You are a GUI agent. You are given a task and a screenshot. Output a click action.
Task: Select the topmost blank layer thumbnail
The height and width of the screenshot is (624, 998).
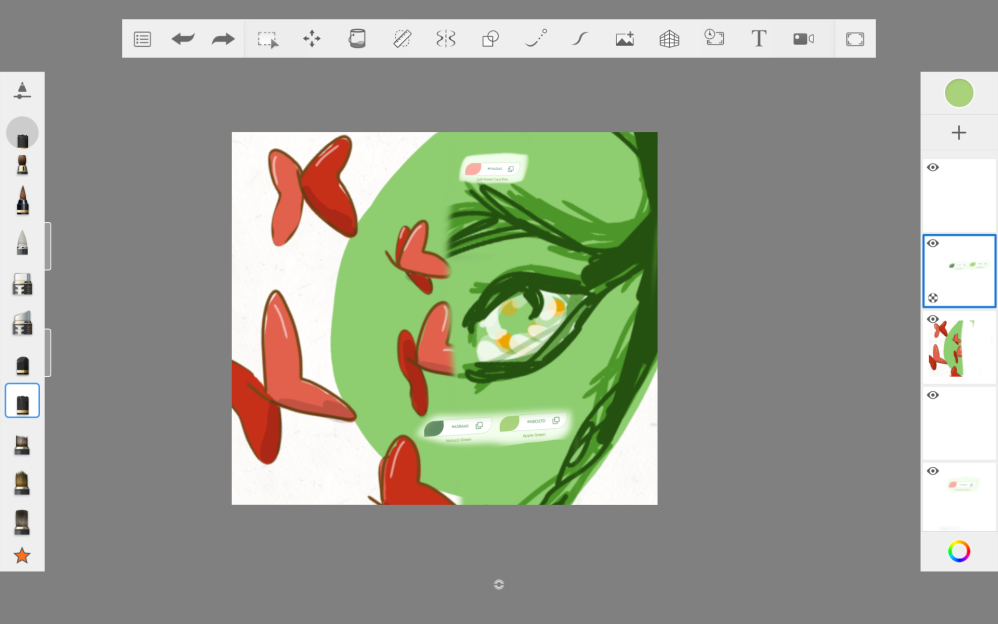[959, 195]
